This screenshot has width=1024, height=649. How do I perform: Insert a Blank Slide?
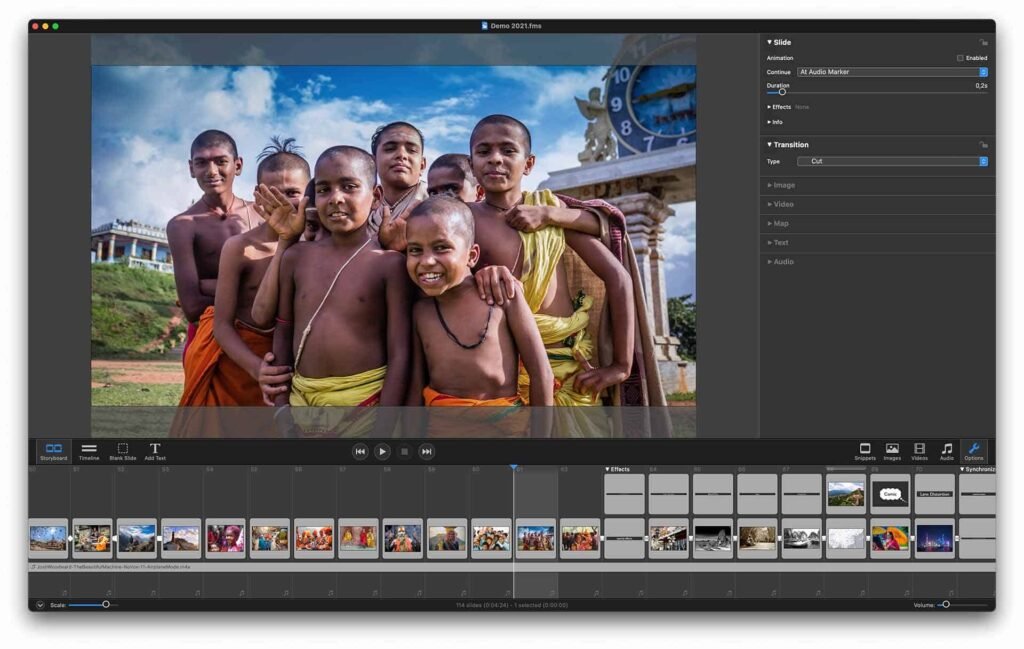pyautogui.click(x=122, y=451)
